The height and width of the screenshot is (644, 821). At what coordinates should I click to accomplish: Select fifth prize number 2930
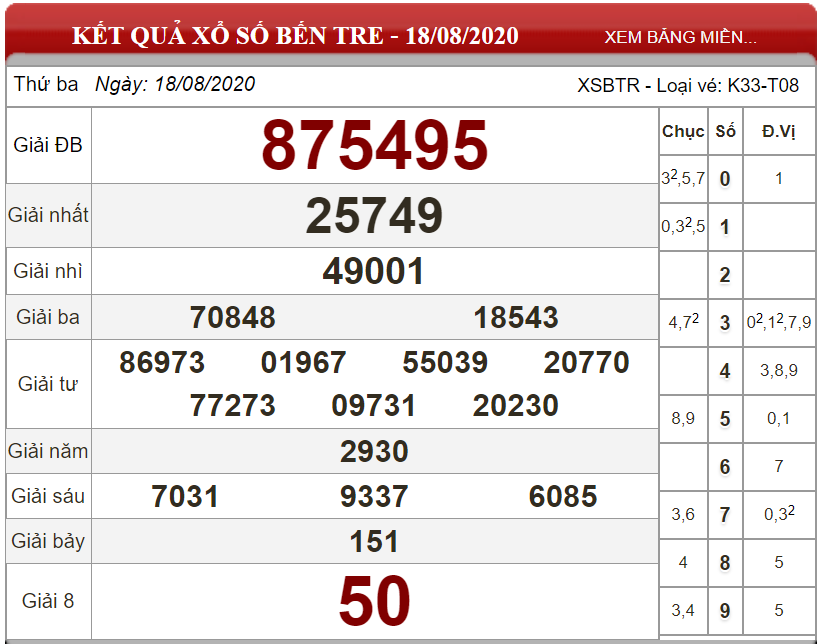[374, 451]
